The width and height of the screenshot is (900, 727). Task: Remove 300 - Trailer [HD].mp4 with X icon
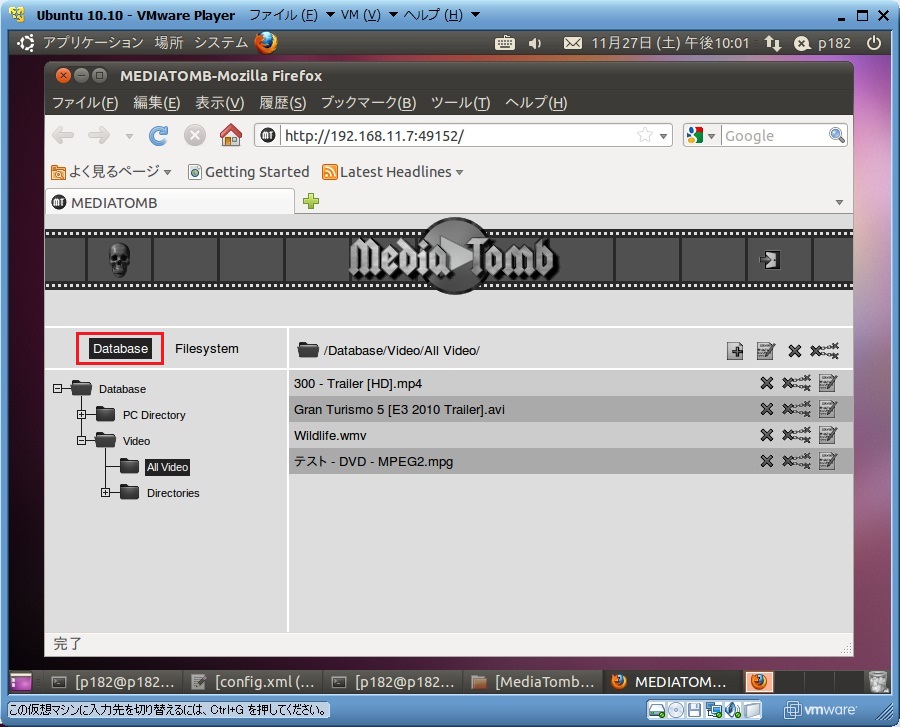[x=766, y=383]
